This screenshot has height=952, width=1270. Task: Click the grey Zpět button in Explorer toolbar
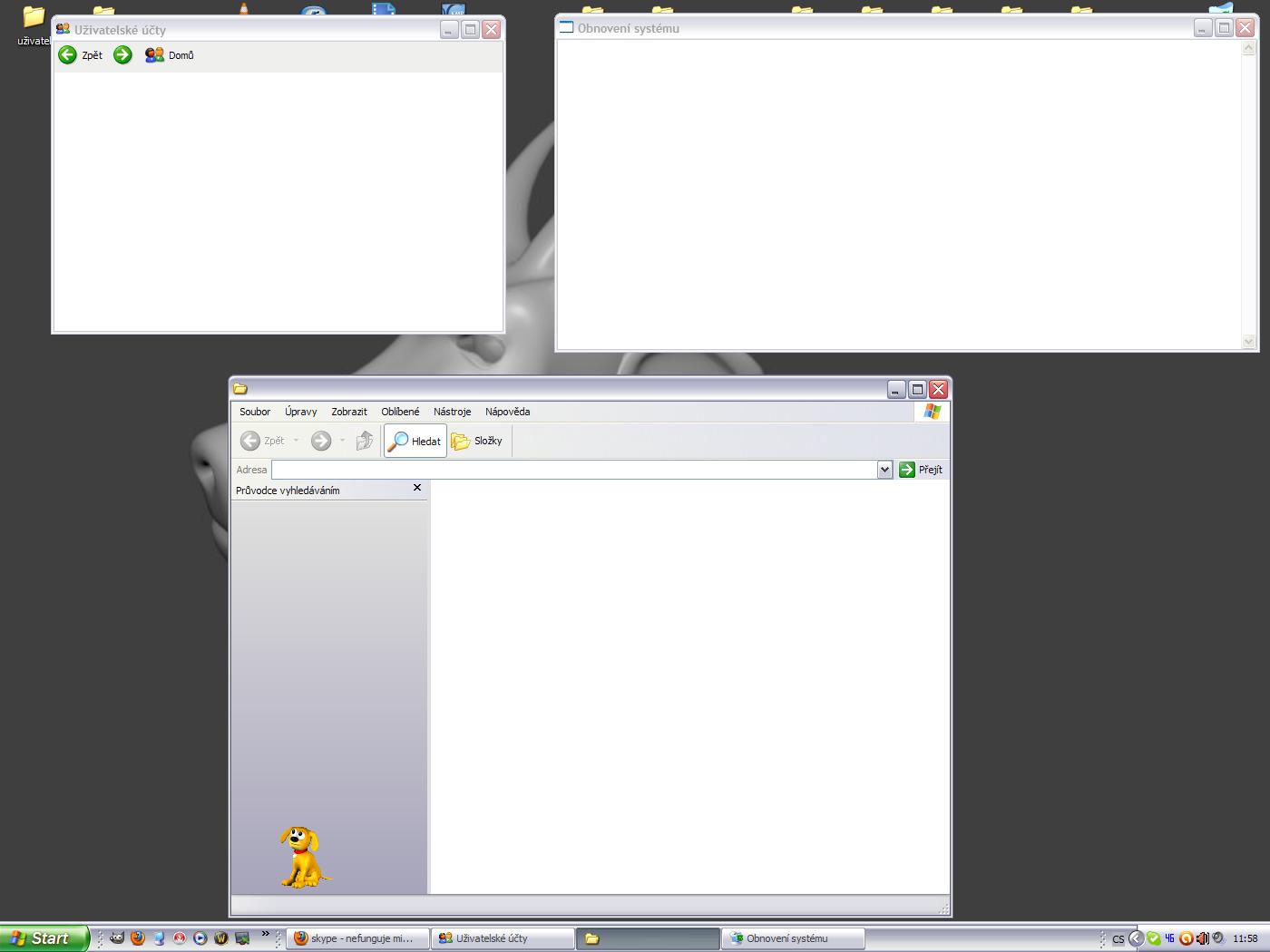pyautogui.click(x=262, y=441)
